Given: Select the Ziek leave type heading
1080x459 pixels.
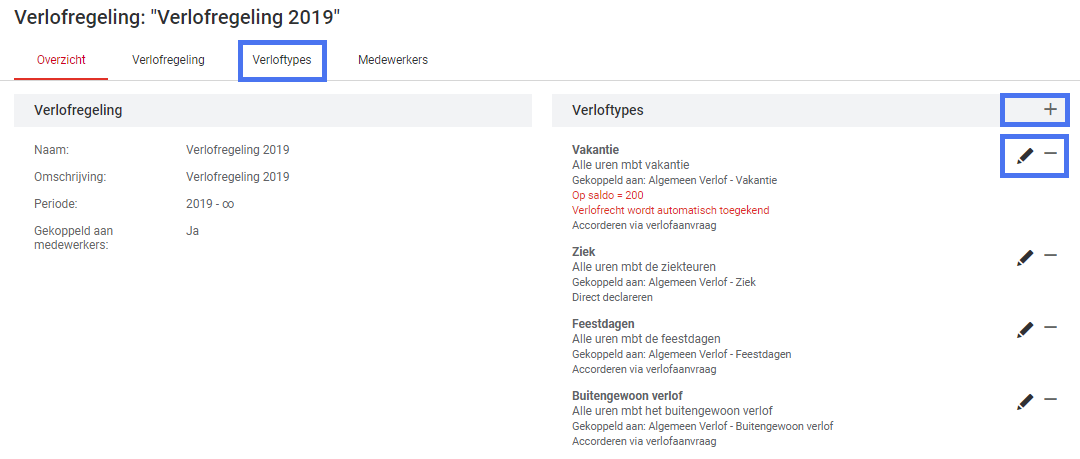Looking at the screenshot, I should [x=583, y=252].
